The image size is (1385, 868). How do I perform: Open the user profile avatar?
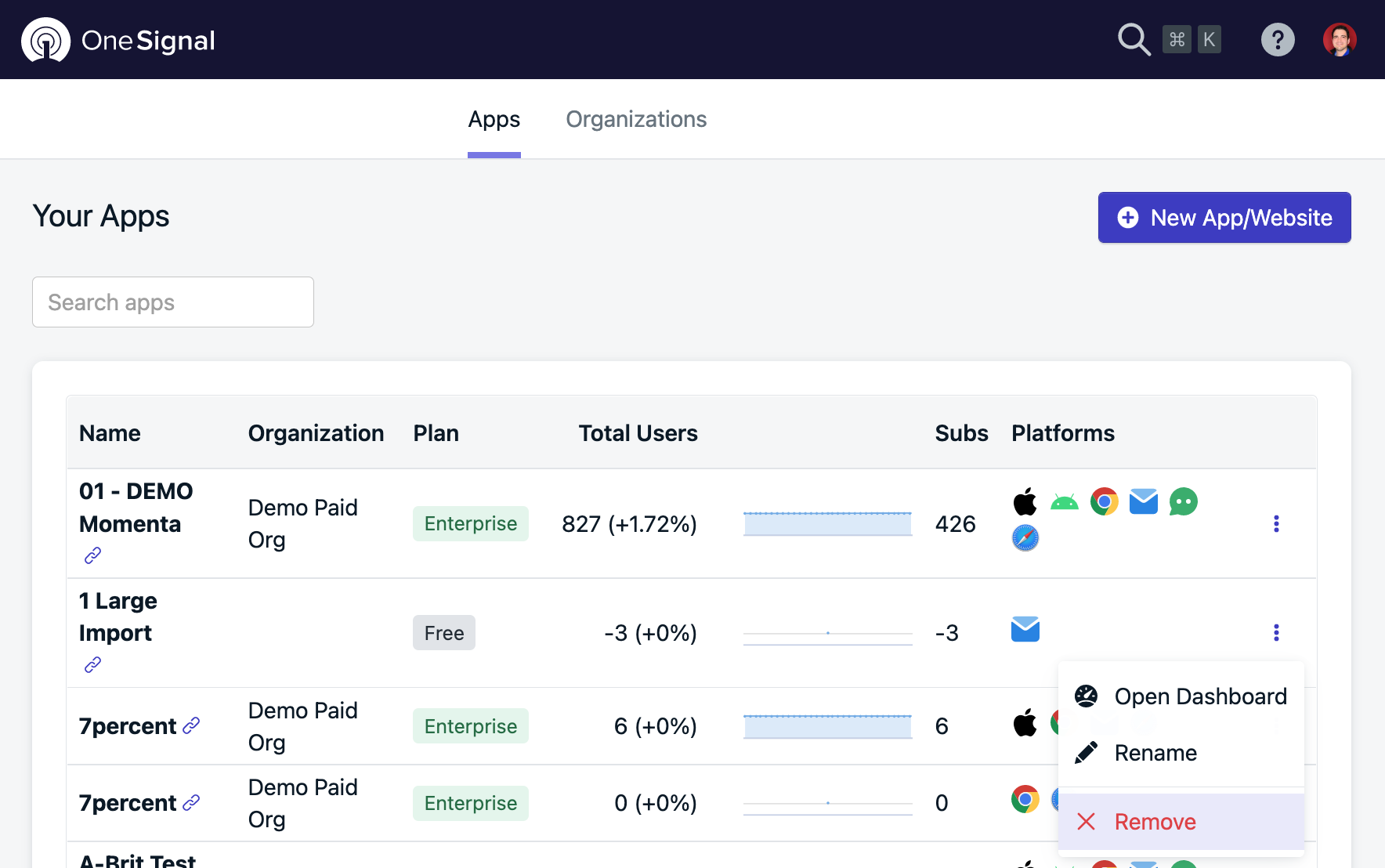click(x=1340, y=39)
